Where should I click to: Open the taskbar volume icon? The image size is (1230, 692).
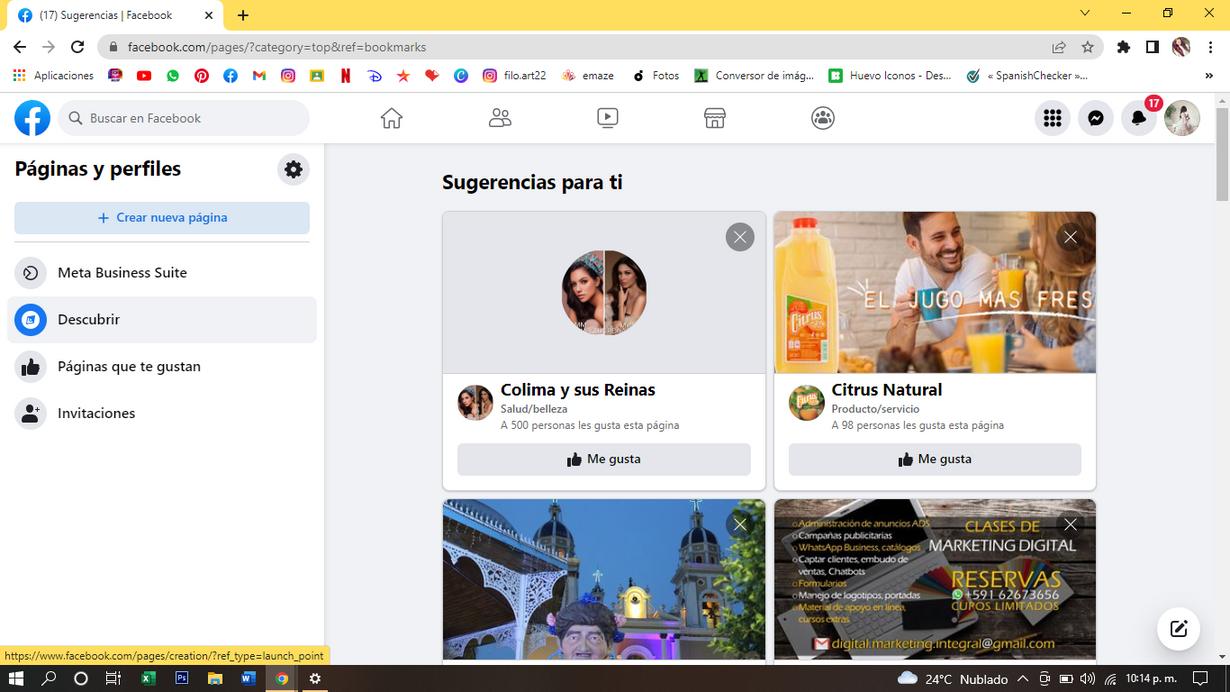(1088, 679)
